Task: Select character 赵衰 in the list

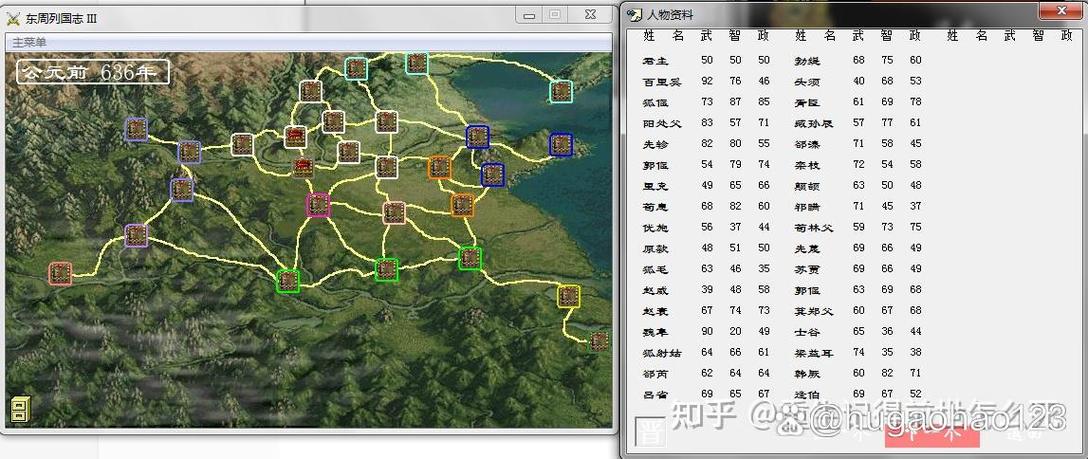Action: click(x=654, y=311)
